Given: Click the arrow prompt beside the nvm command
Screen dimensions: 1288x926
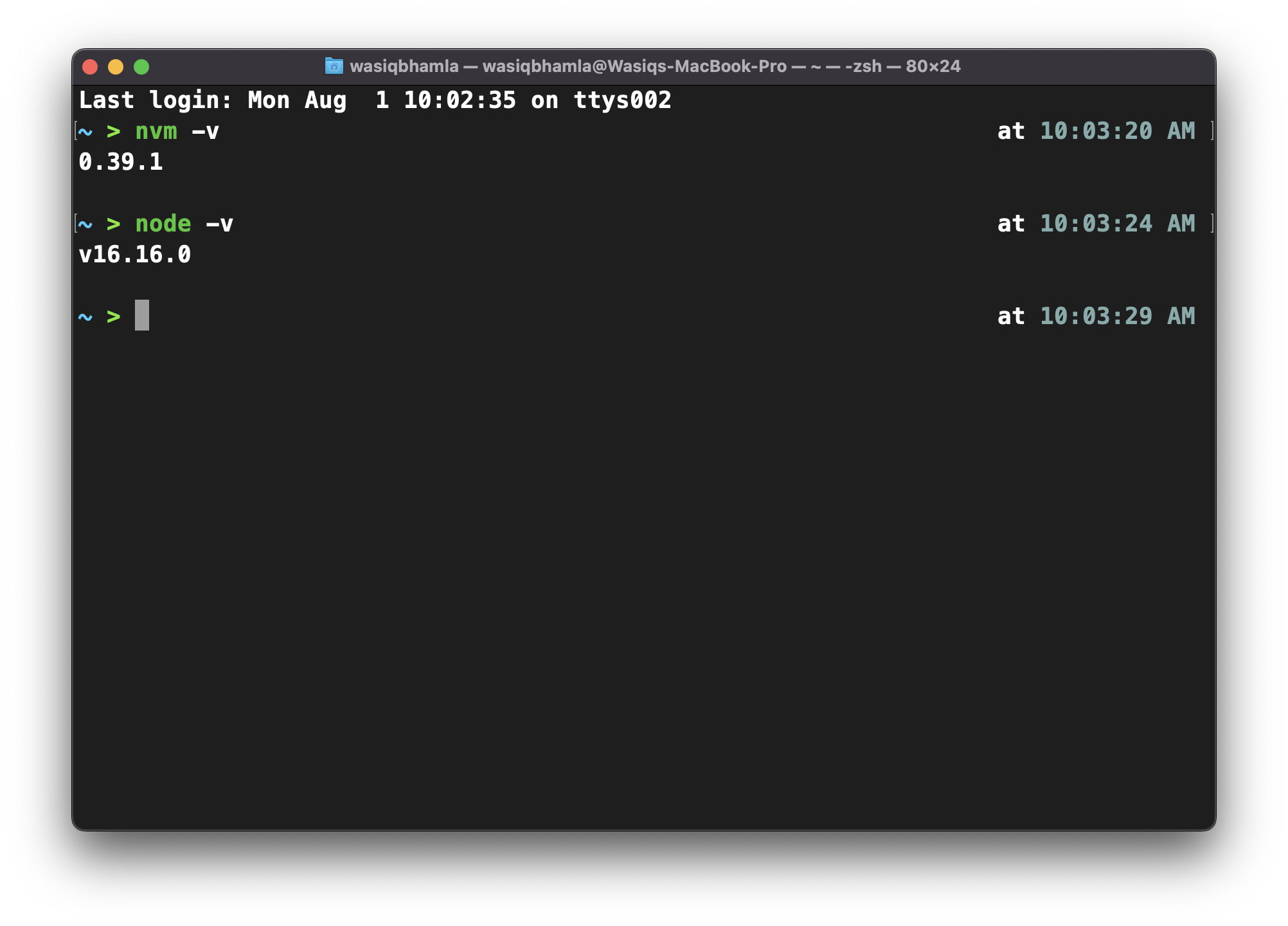Looking at the screenshot, I should coord(114,131).
